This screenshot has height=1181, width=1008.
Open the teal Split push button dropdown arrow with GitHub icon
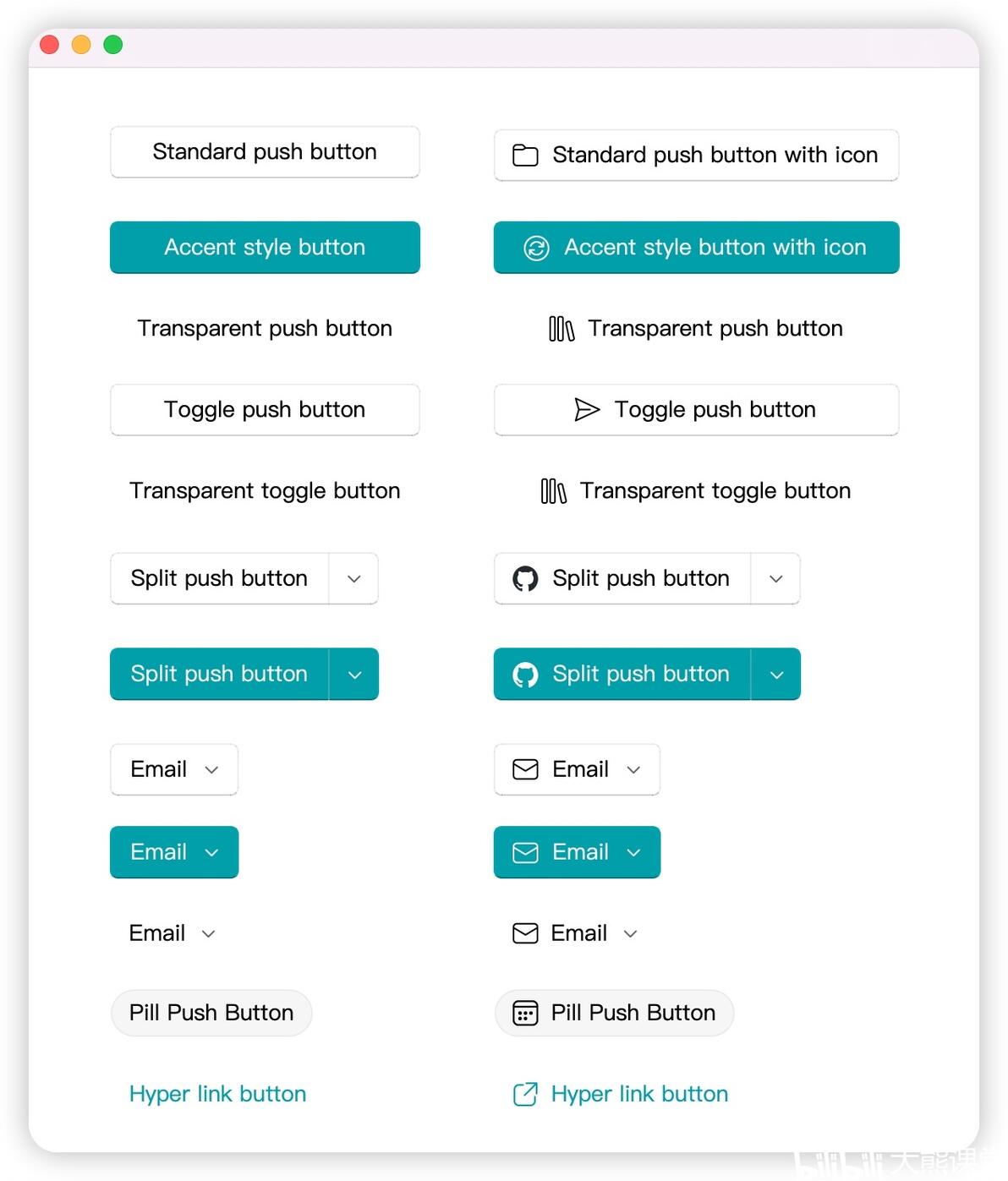(x=776, y=675)
